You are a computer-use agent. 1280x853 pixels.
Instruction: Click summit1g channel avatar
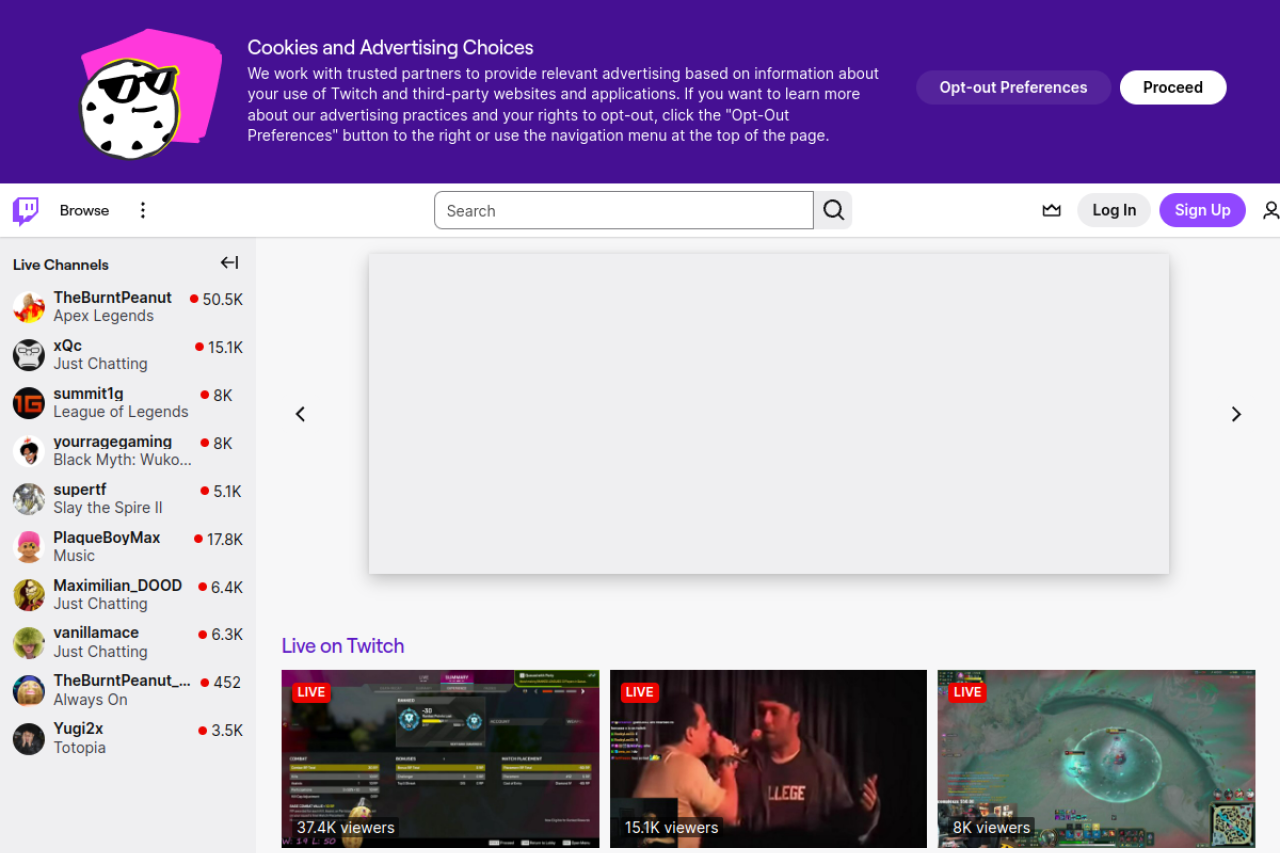pyautogui.click(x=29, y=403)
